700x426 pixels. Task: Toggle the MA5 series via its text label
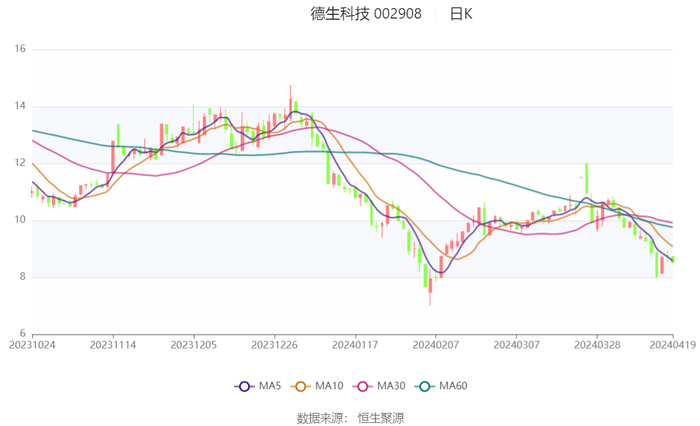(x=269, y=386)
